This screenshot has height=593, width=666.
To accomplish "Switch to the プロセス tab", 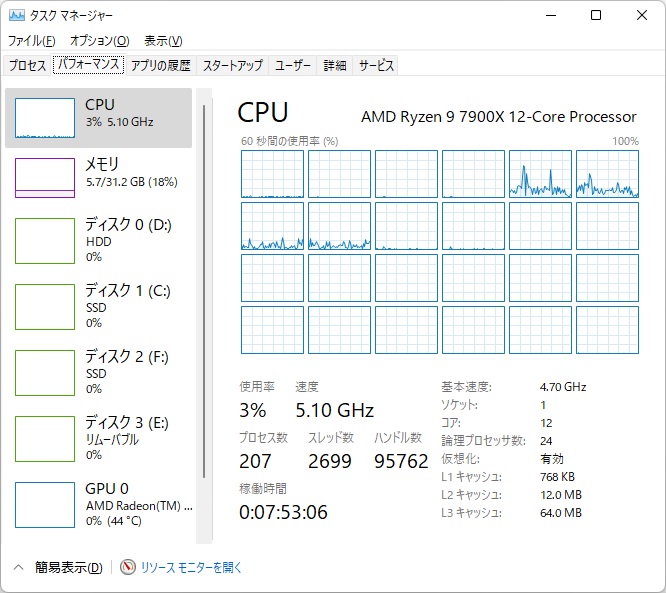I will (x=27, y=65).
